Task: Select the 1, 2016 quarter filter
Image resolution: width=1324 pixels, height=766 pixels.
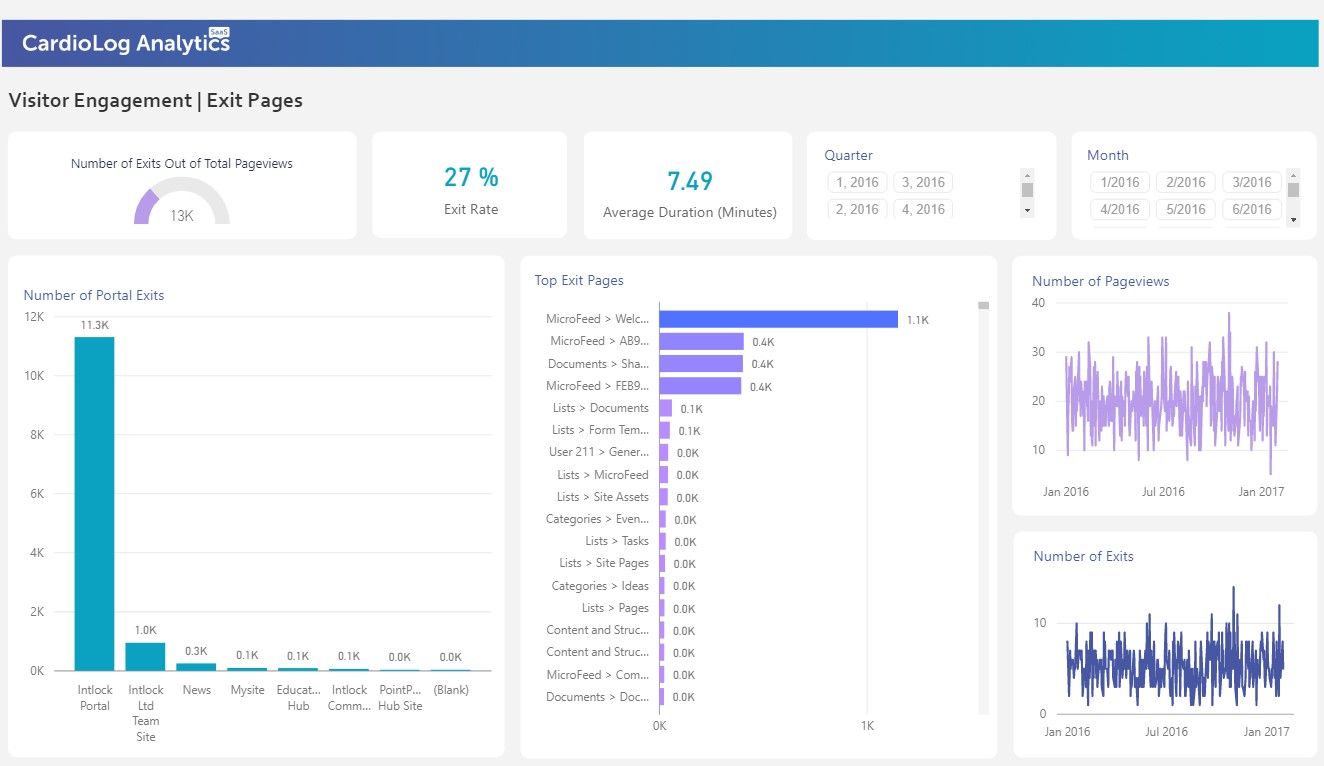Action: (857, 182)
